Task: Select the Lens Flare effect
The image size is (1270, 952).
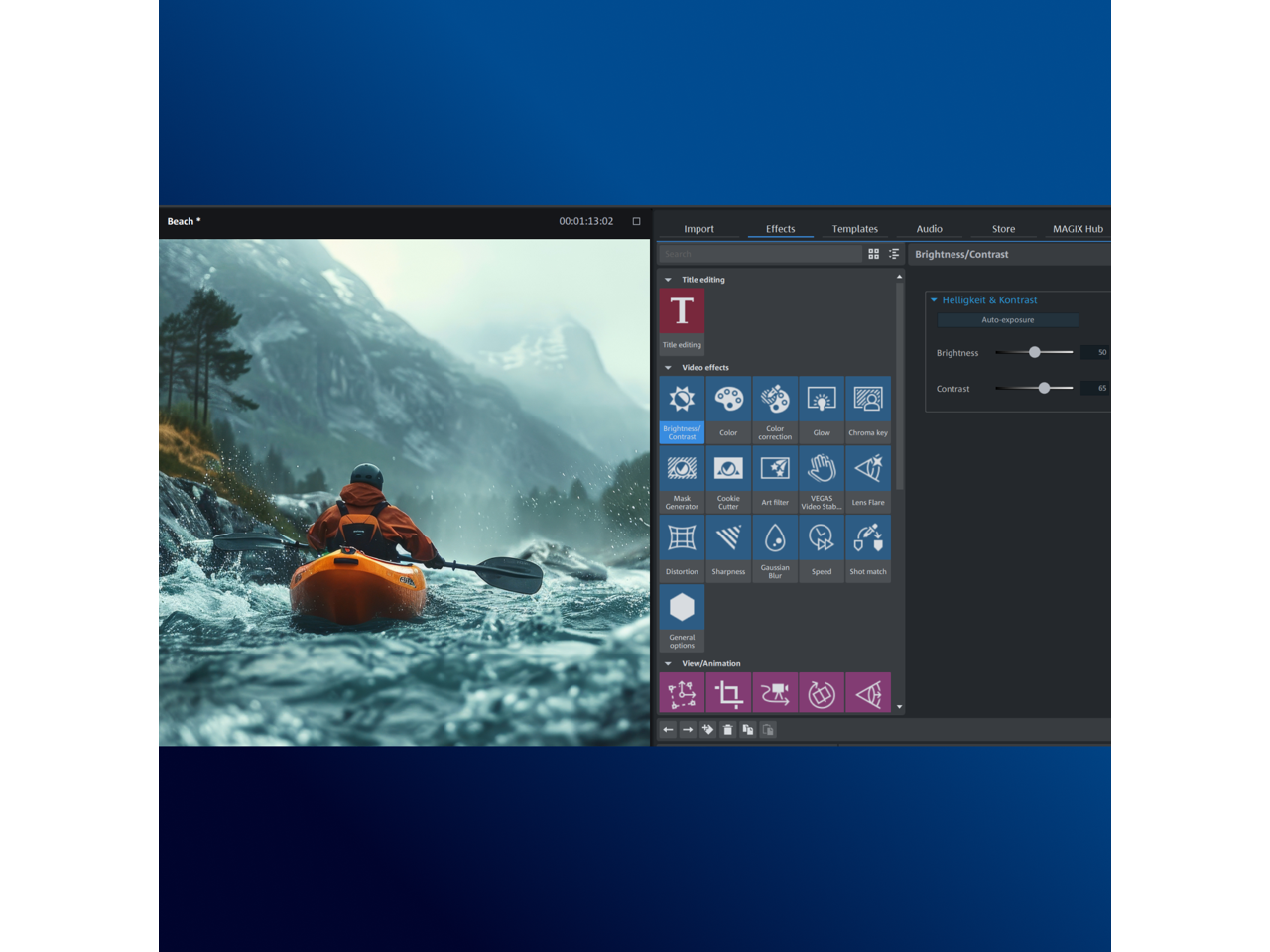Action: [868, 478]
